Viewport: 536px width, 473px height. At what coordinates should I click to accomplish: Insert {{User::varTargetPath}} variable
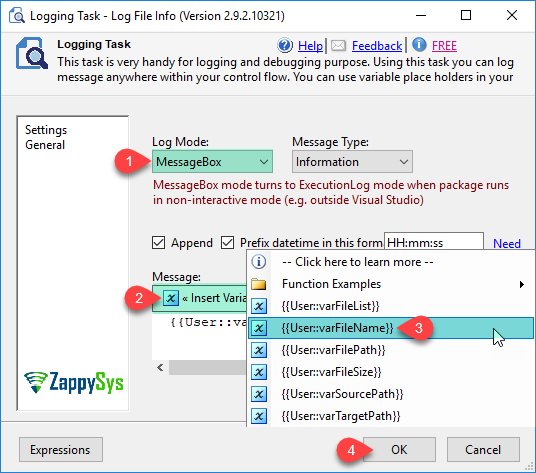pos(390,416)
